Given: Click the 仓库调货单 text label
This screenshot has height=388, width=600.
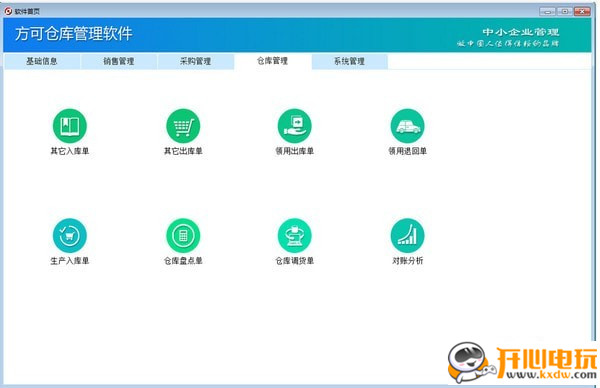Looking at the screenshot, I should [295, 261].
